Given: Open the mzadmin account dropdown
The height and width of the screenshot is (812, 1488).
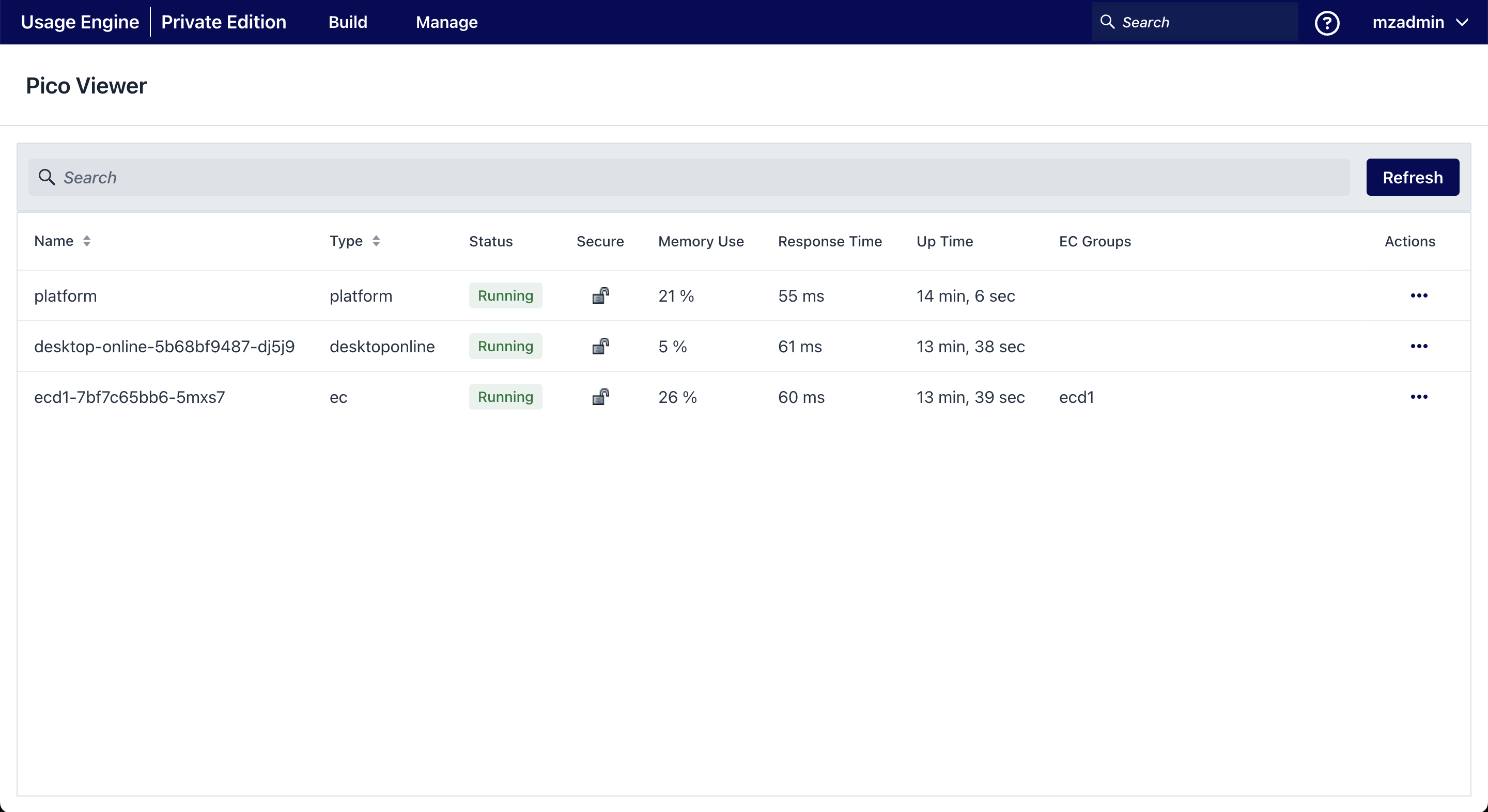Looking at the screenshot, I should (x=1421, y=22).
